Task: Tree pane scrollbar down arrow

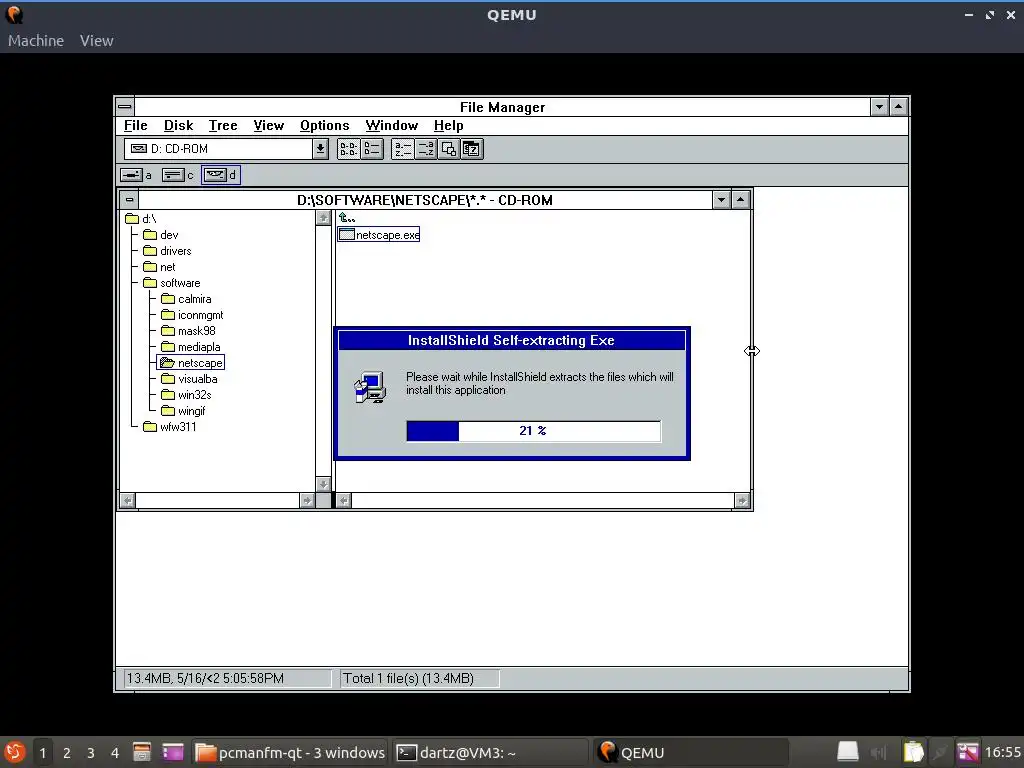Action: (x=323, y=484)
